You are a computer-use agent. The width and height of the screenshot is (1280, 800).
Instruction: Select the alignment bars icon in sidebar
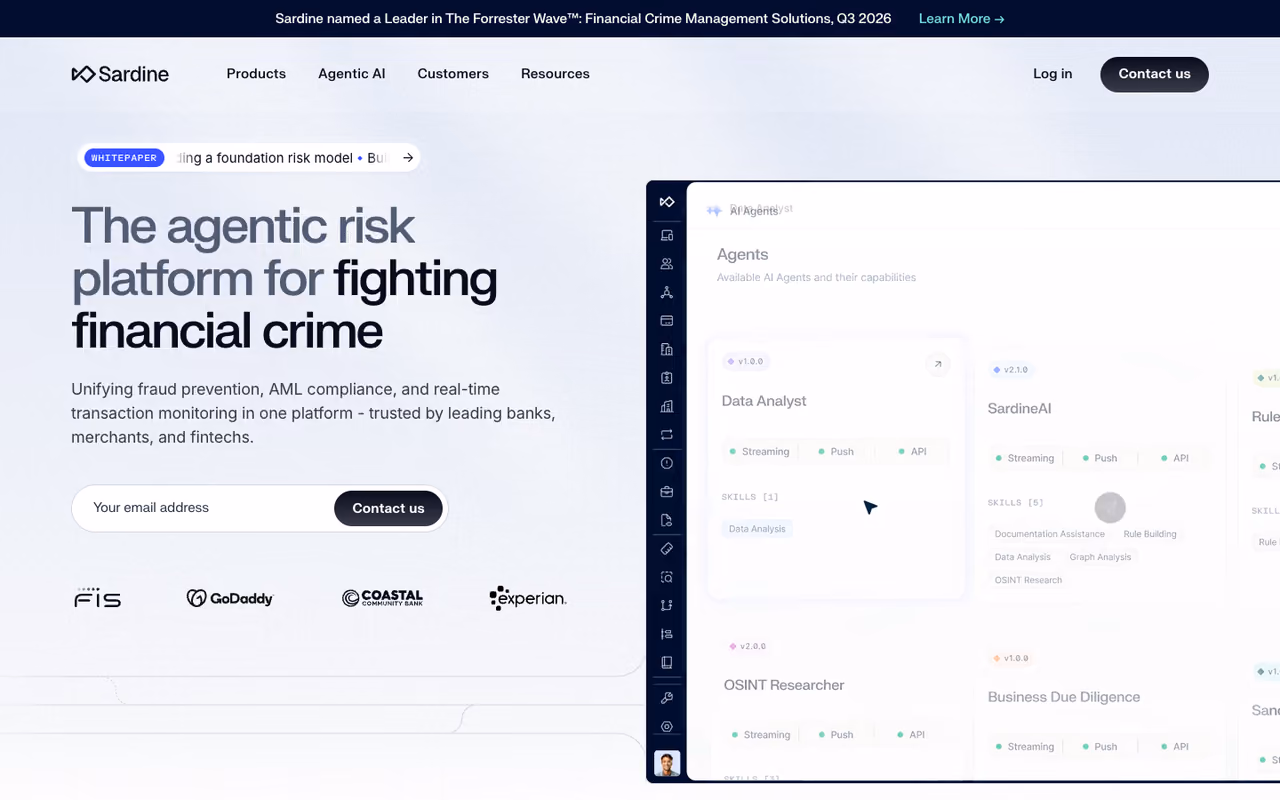tap(667, 634)
